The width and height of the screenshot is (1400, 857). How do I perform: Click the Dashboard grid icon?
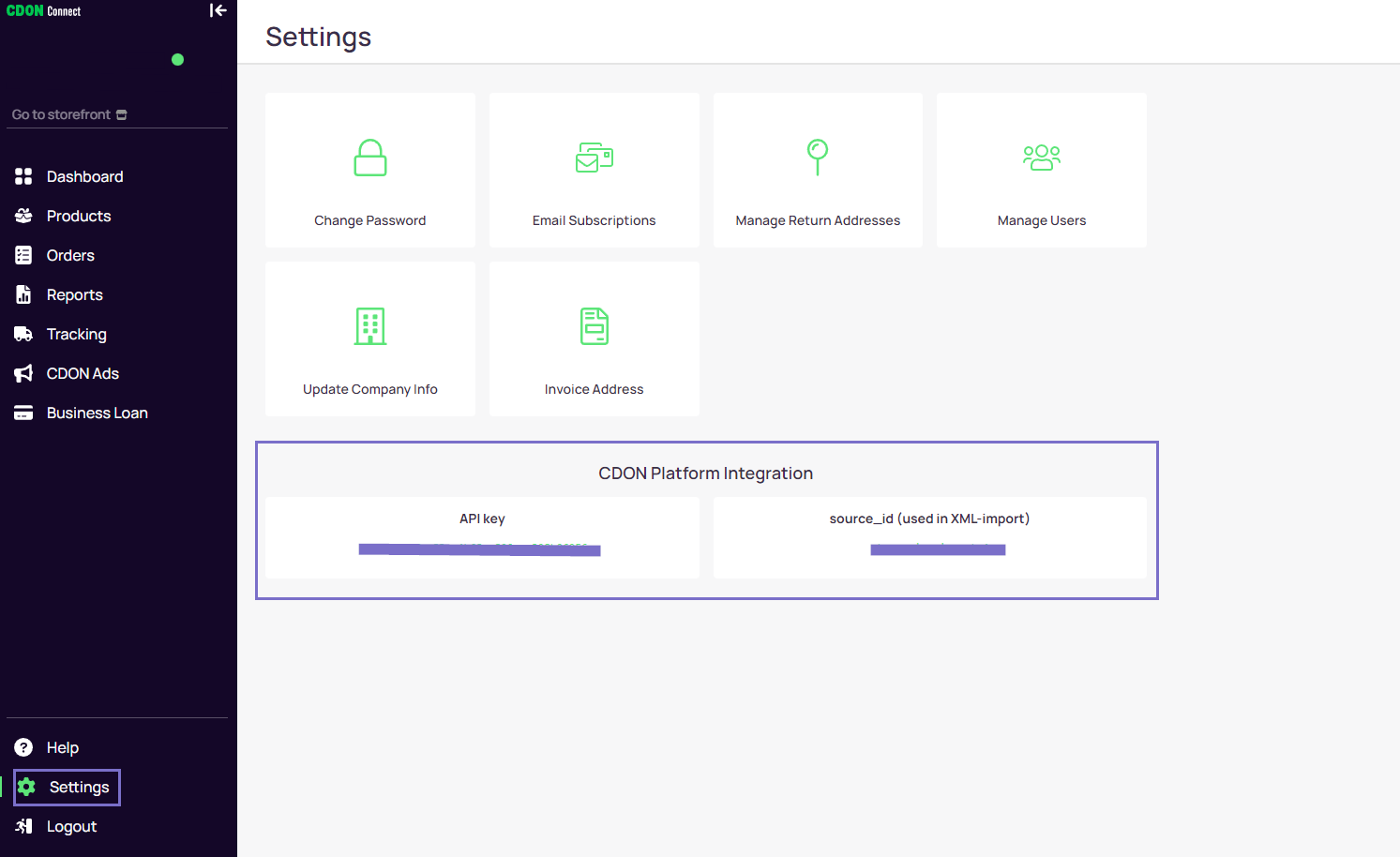tap(23, 176)
